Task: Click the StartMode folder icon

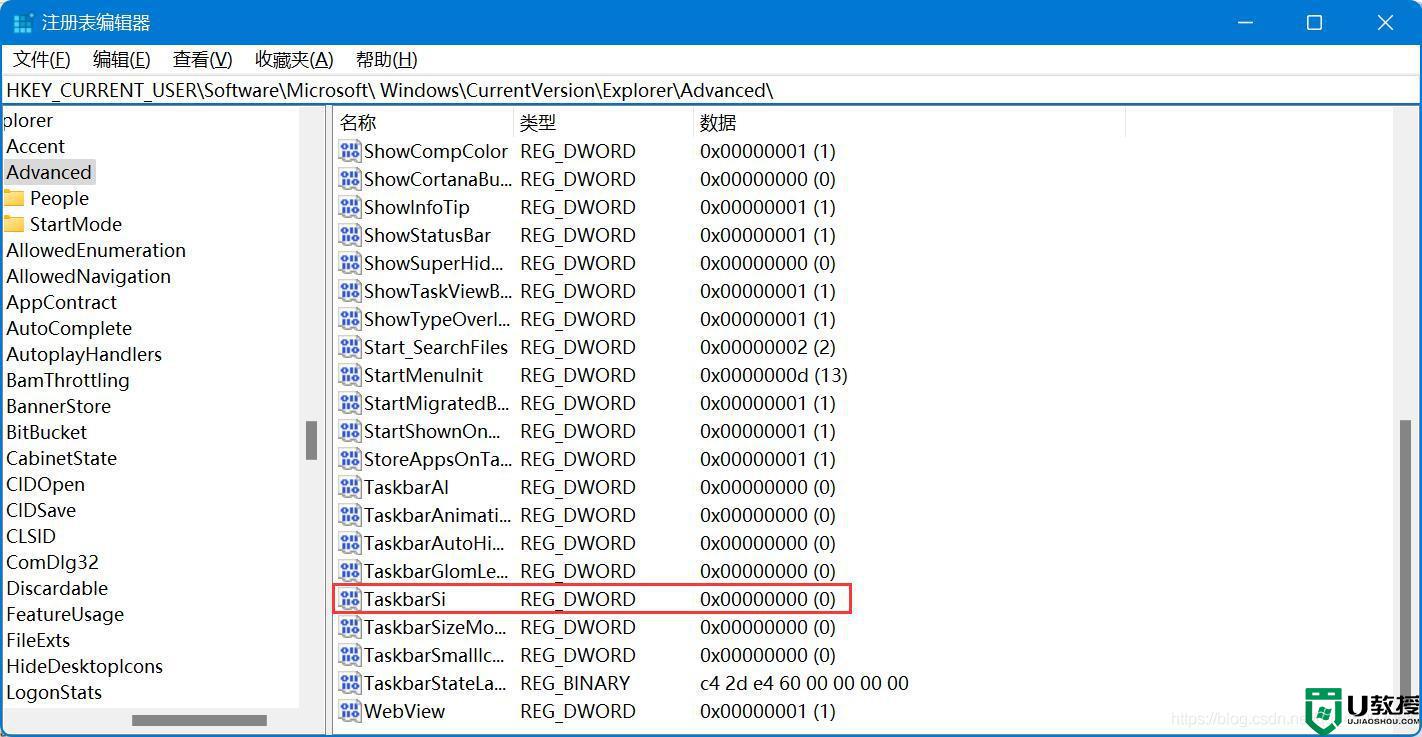Action: [x=13, y=224]
